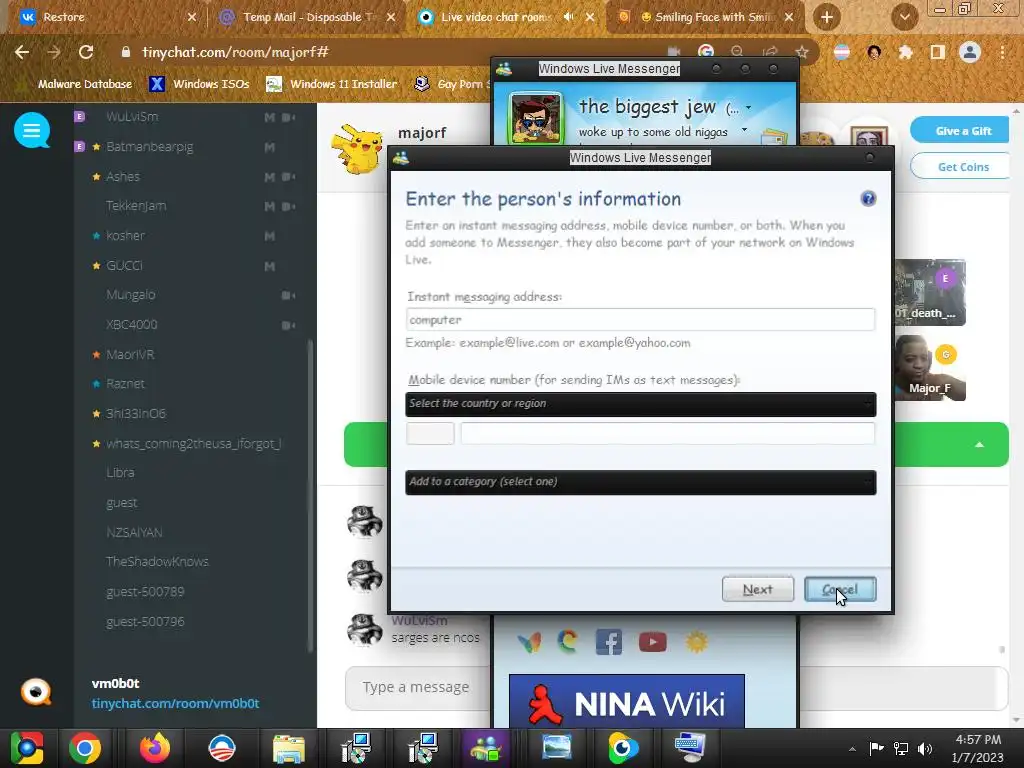The image size is (1024, 768).
Task: Open tinychat.com/room/vm0b0t link
Action: pos(175,703)
